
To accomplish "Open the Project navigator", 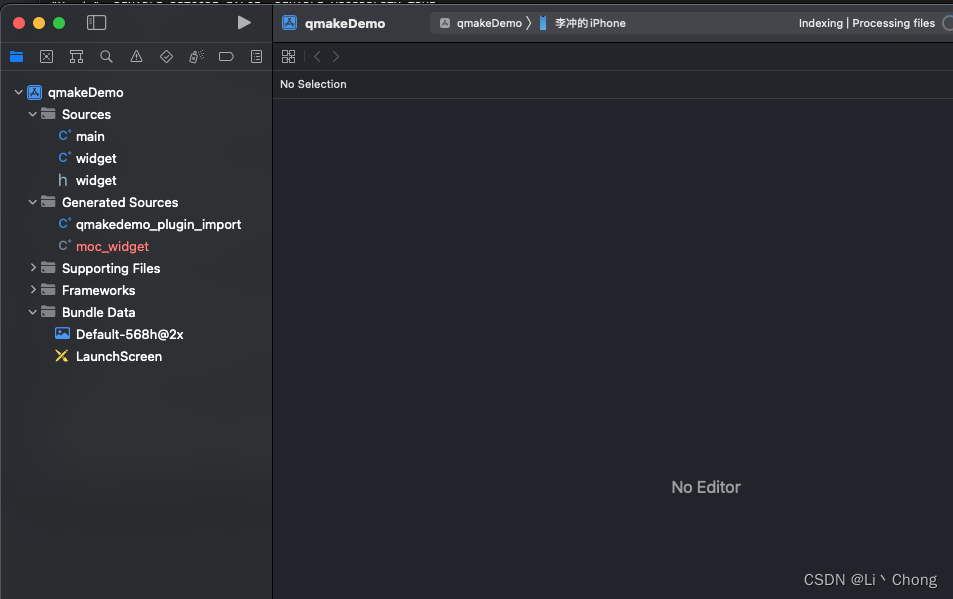I will coord(16,57).
